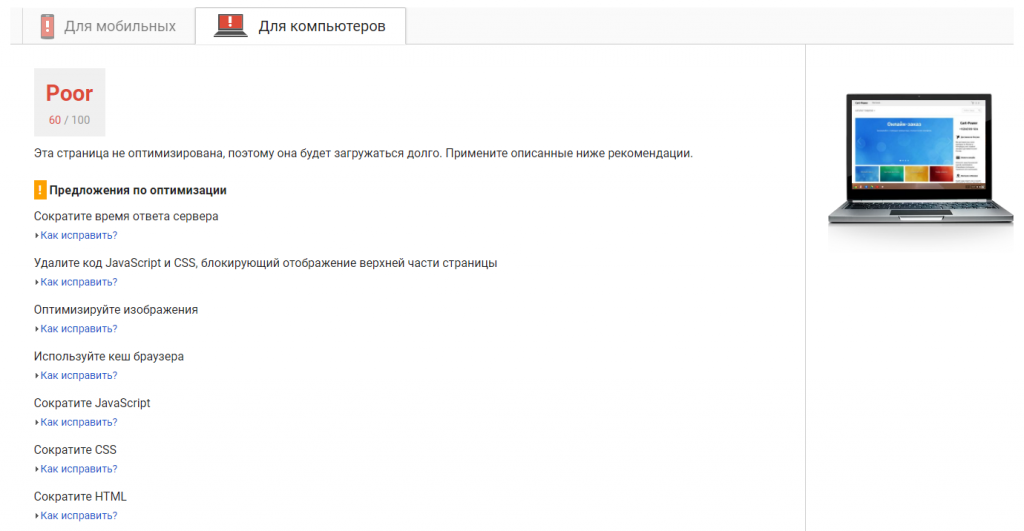Click the text about removing blocking JavaScript and CSS
1024x531 pixels.
(265, 263)
